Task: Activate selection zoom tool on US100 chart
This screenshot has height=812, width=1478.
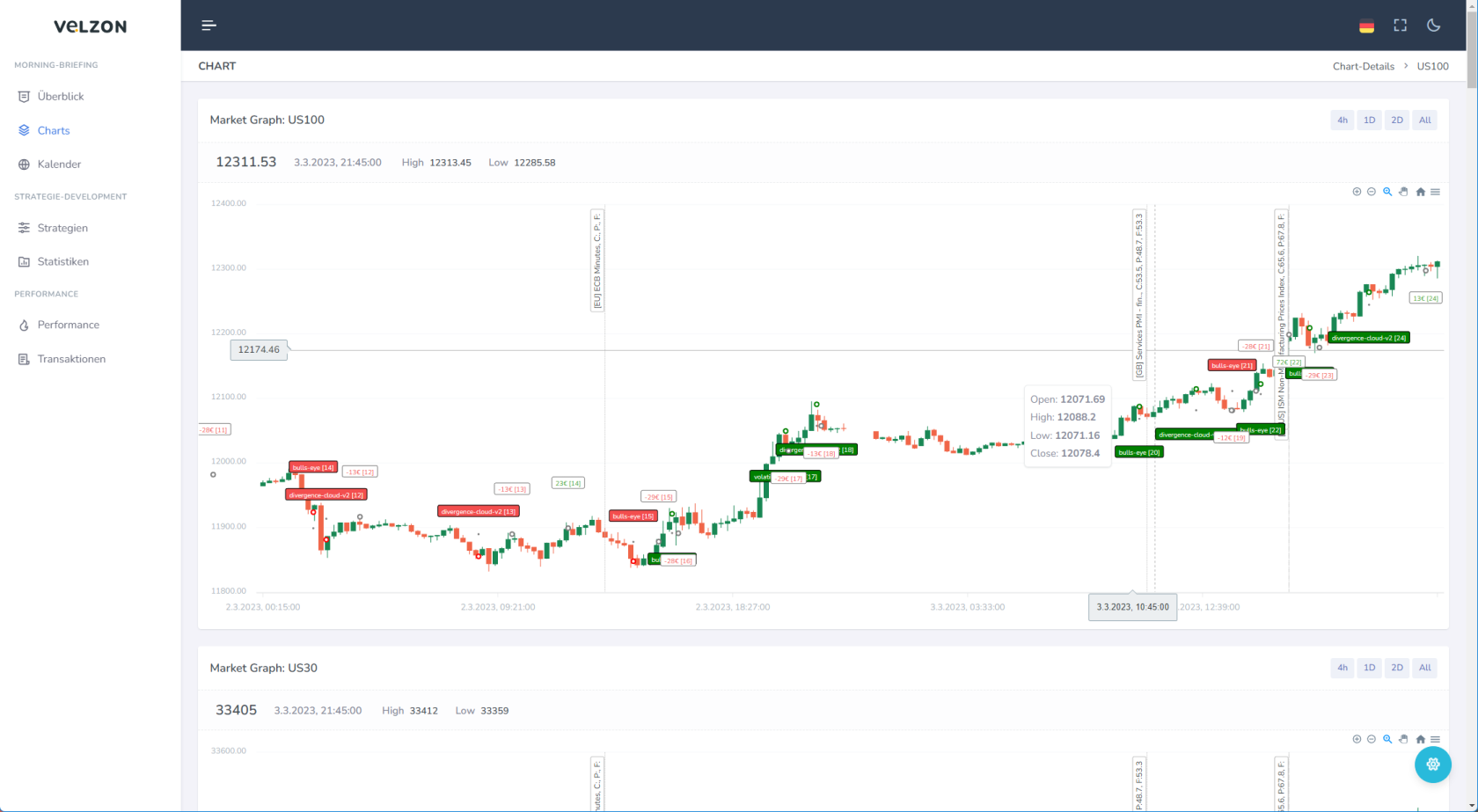Action: pos(1387,192)
